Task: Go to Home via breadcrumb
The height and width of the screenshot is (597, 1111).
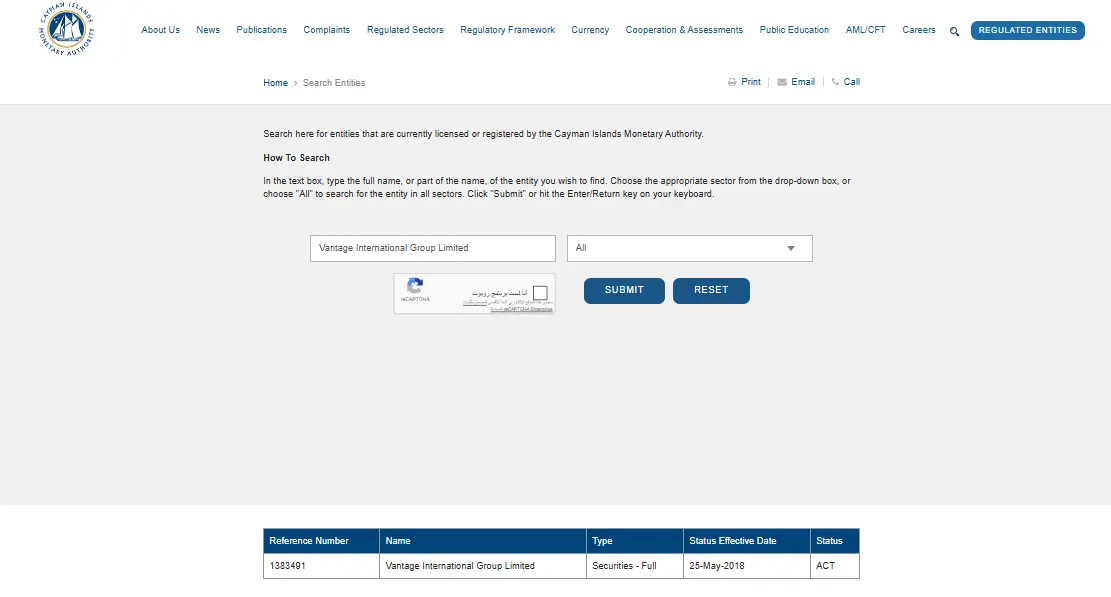Action: click(276, 83)
